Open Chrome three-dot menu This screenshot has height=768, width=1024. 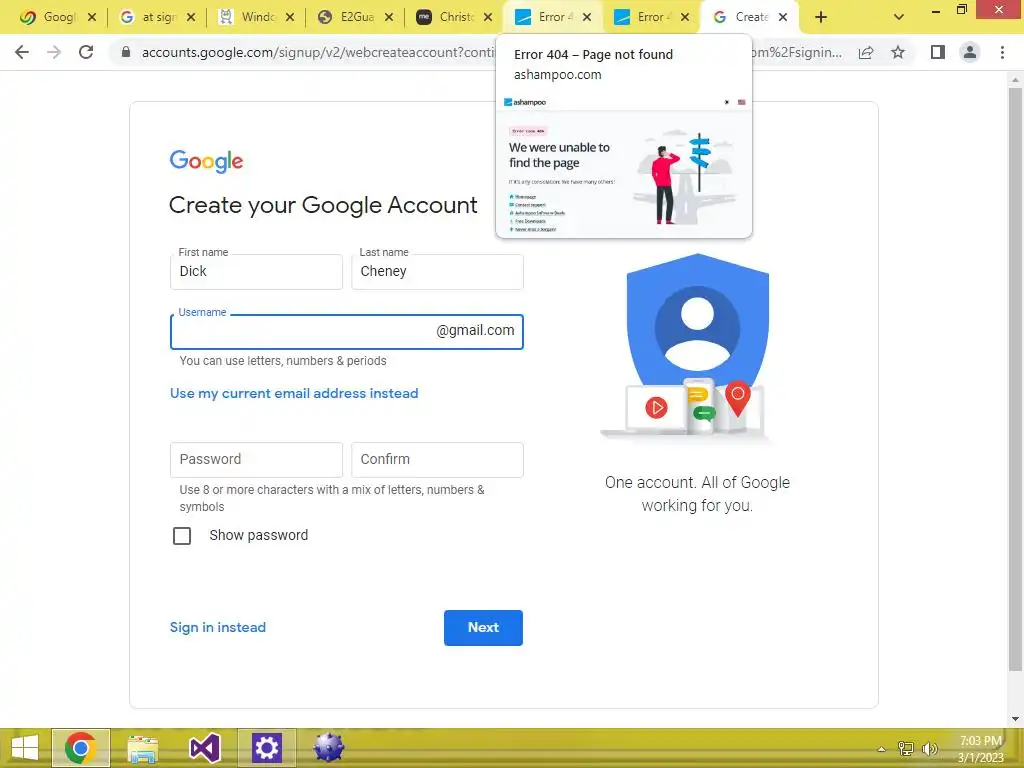1002,52
